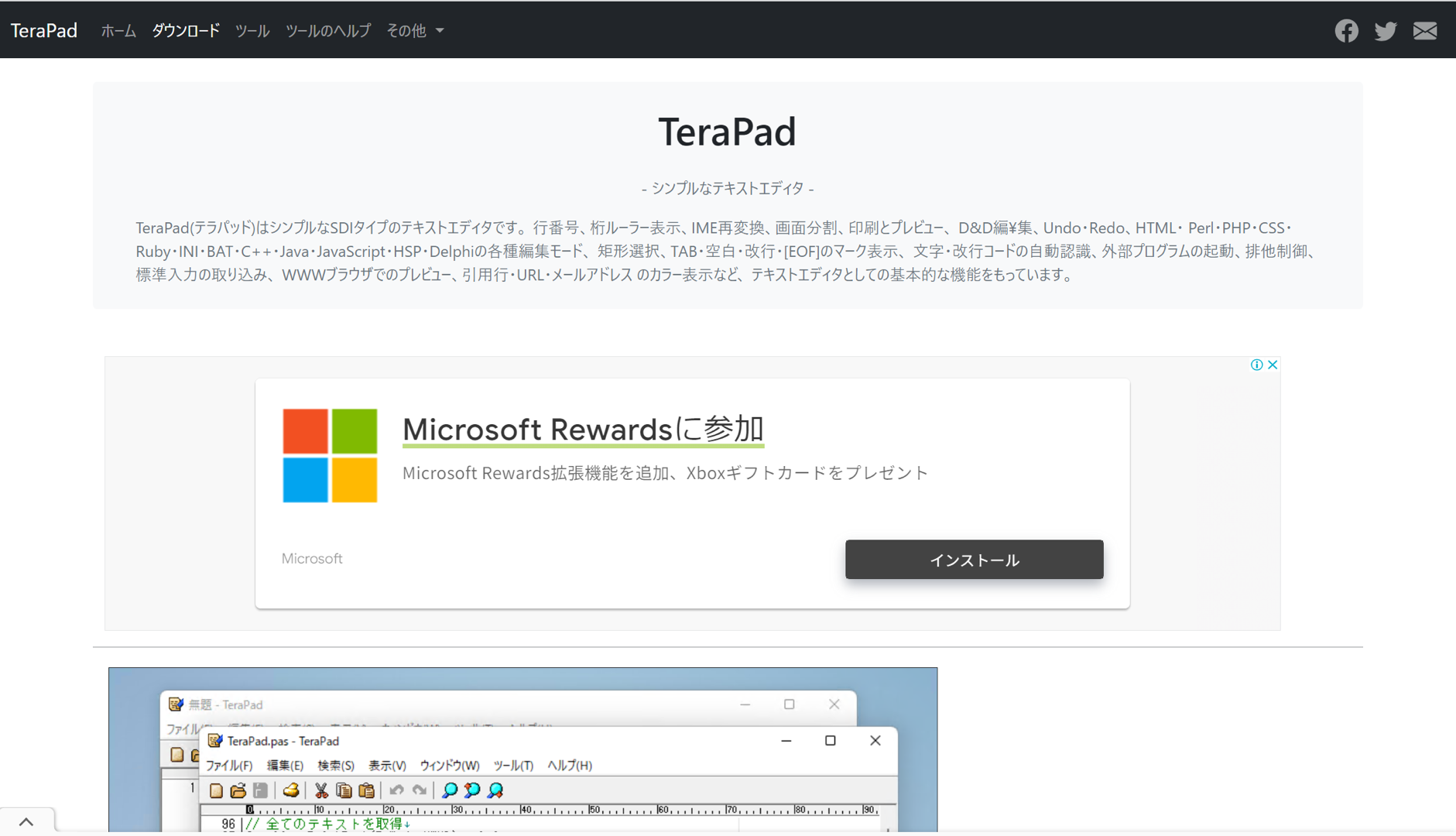Viewport: 1456px width, 836px height.
Task: Go to the ホーム nav link
Action: pos(118,31)
